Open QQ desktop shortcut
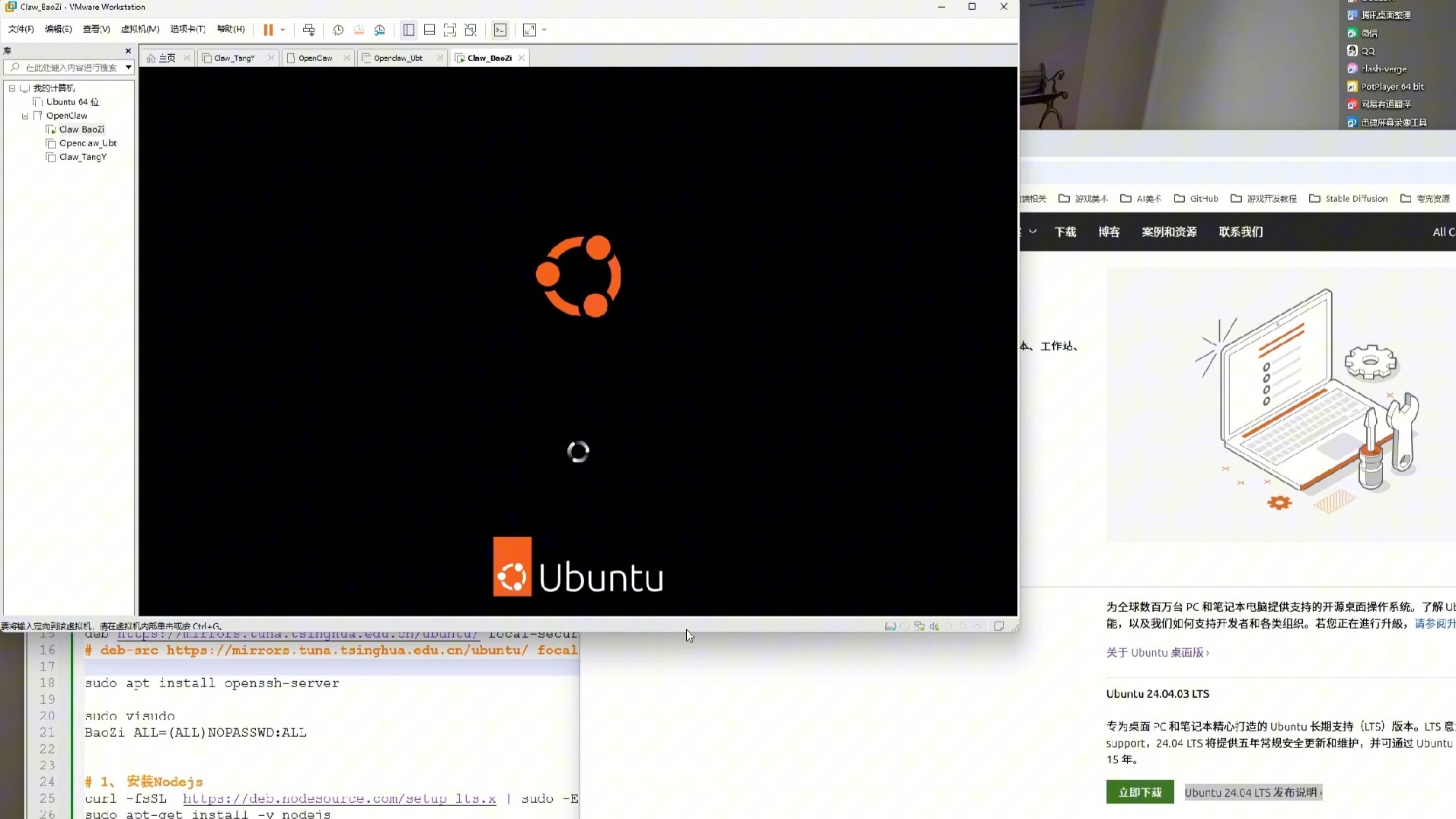This screenshot has height=819, width=1456. tap(1361, 51)
